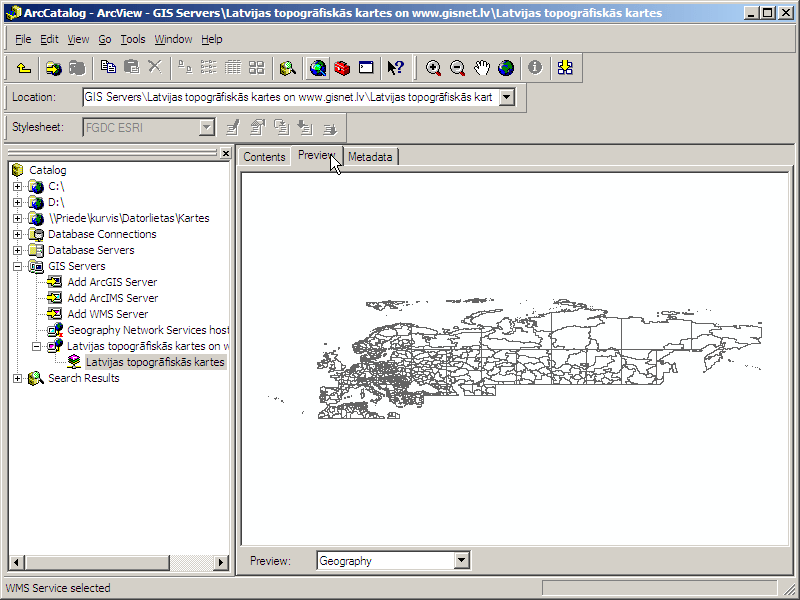Screen dimensions: 800x600
Task: Switch to Thumbnails view icon
Action: pos(256,67)
